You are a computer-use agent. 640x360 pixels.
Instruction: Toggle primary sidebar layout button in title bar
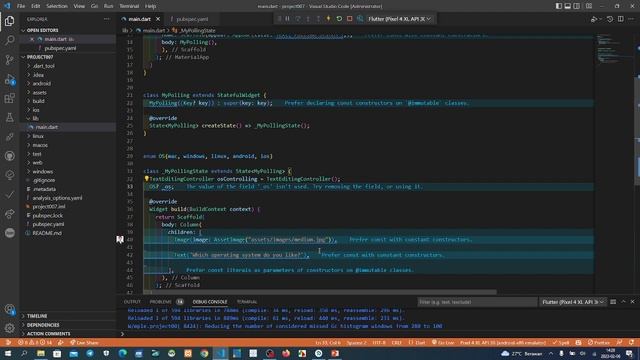pyautogui.click(x=558, y=6)
